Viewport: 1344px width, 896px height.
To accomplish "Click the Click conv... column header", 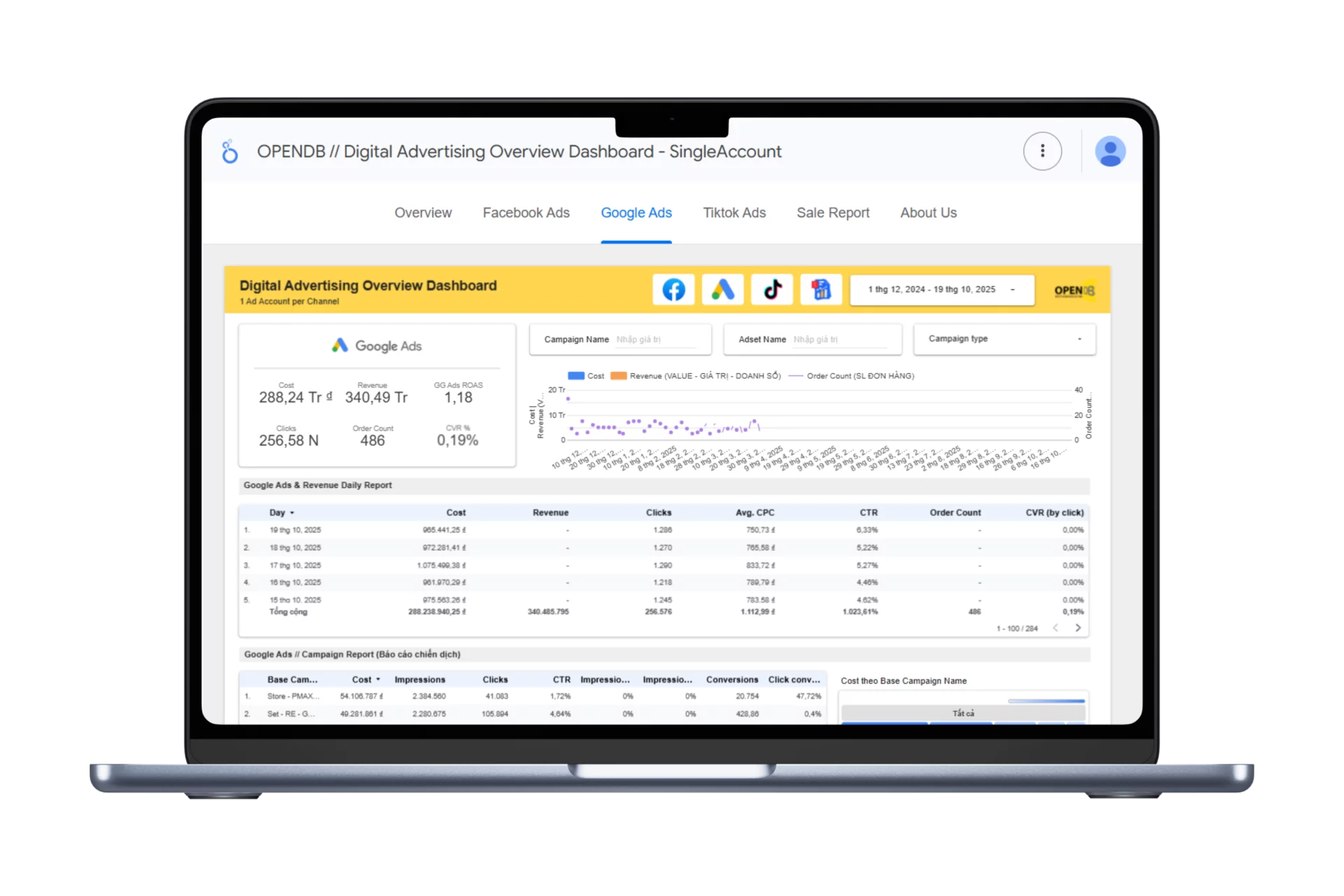I will (x=794, y=680).
